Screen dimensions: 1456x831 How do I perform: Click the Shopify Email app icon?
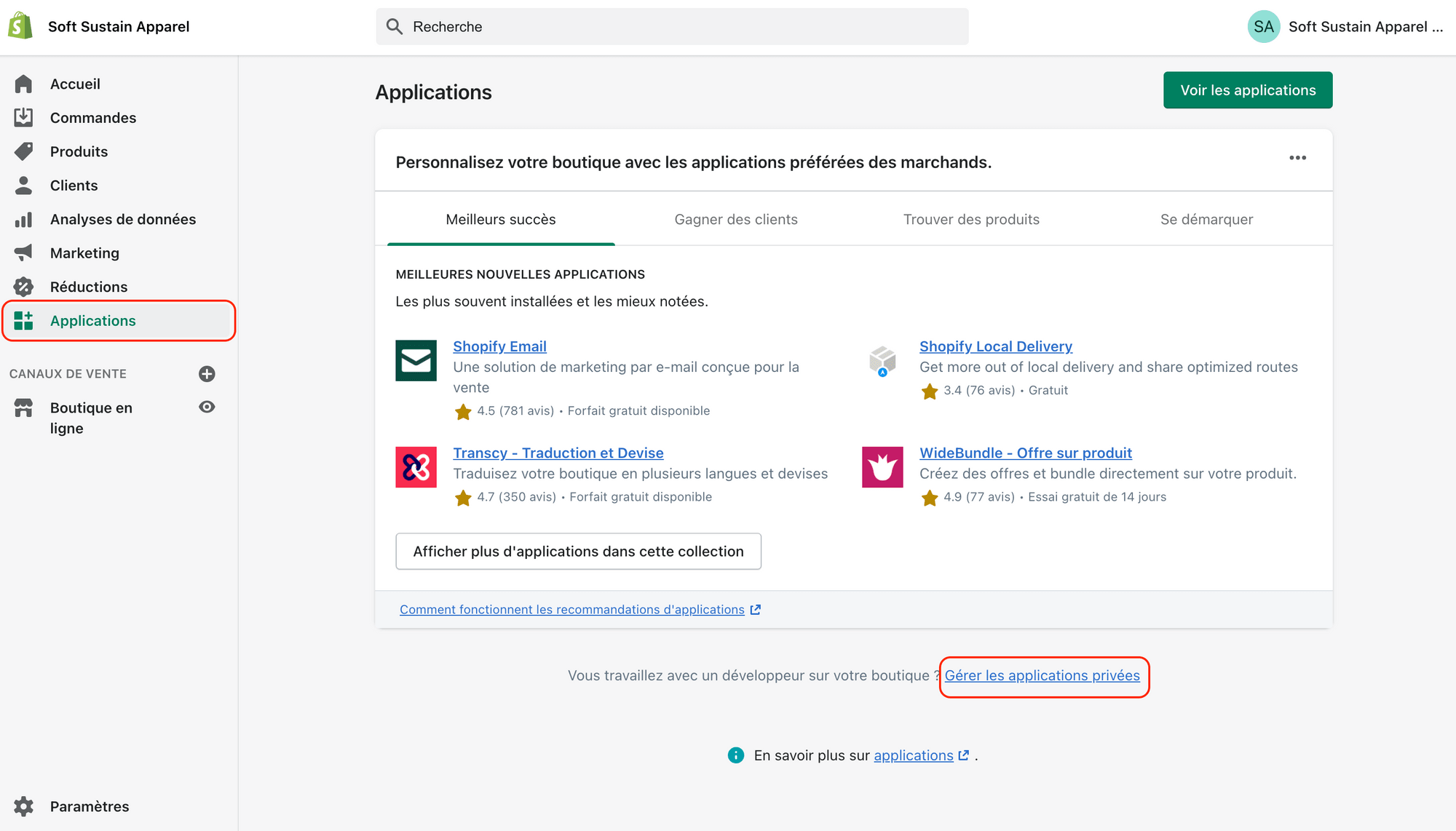coord(416,360)
